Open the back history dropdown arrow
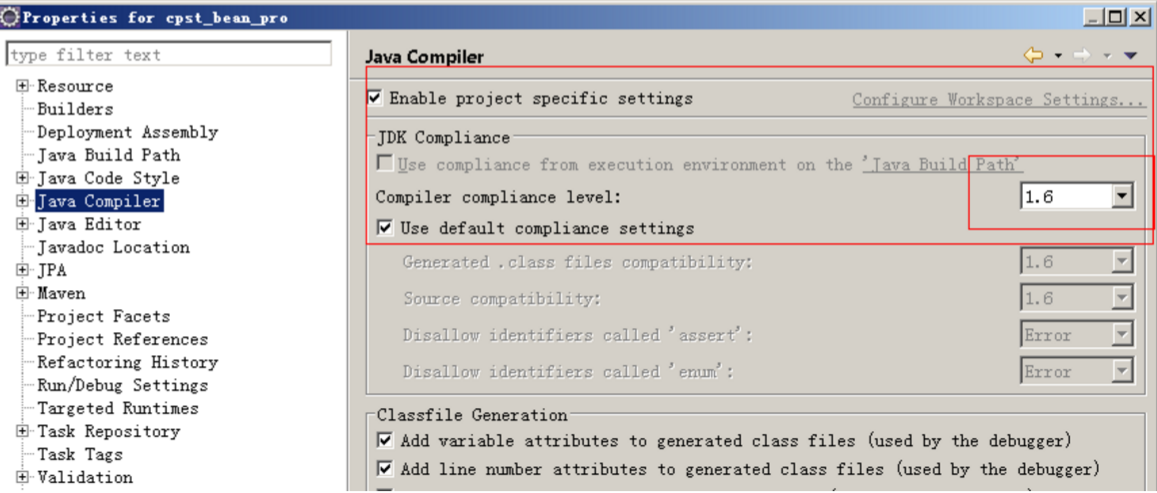Image resolution: width=1157 pixels, height=493 pixels. tap(1057, 56)
